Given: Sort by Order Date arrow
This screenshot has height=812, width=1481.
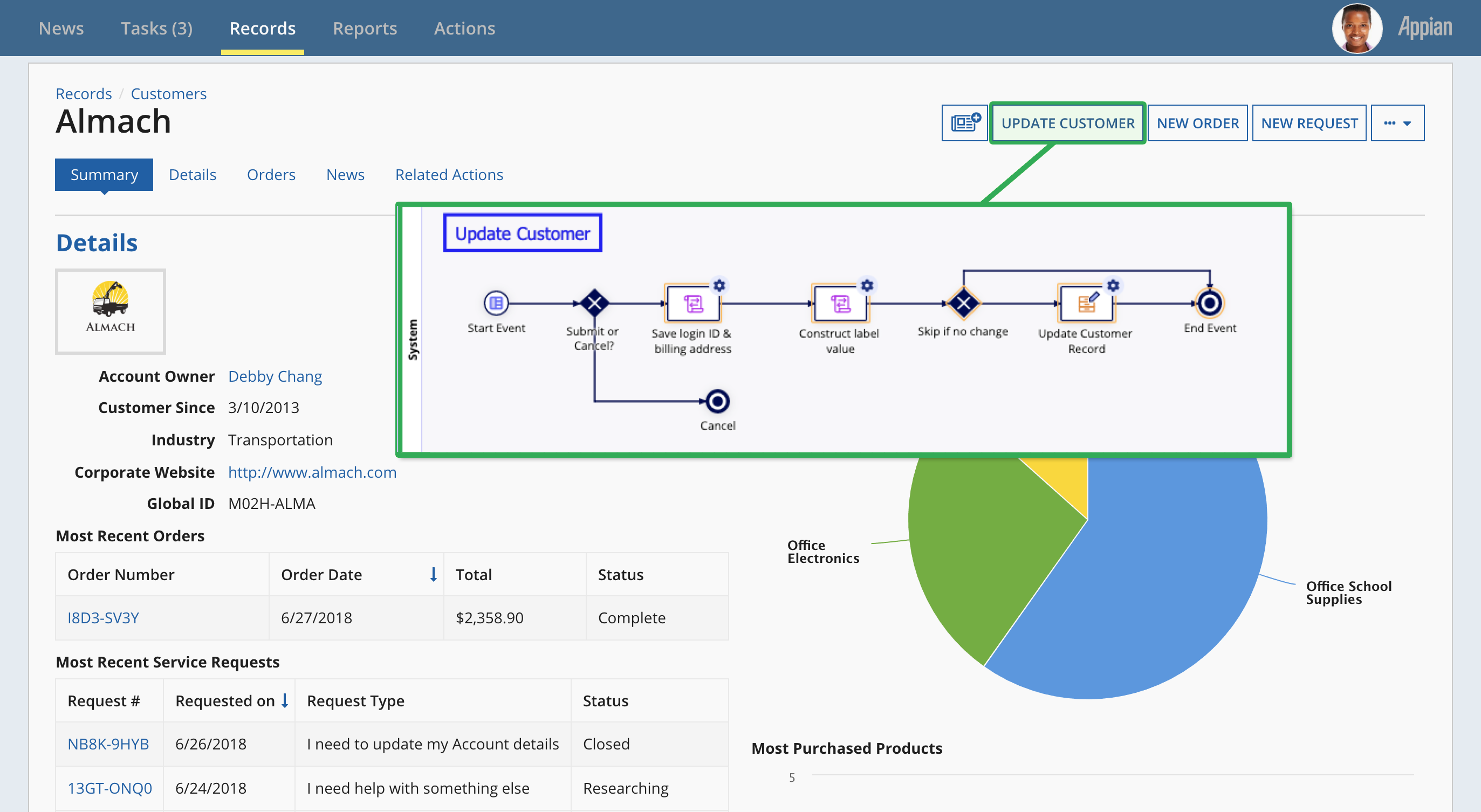Looking at the screenshot, I should [x=434, y=574].
